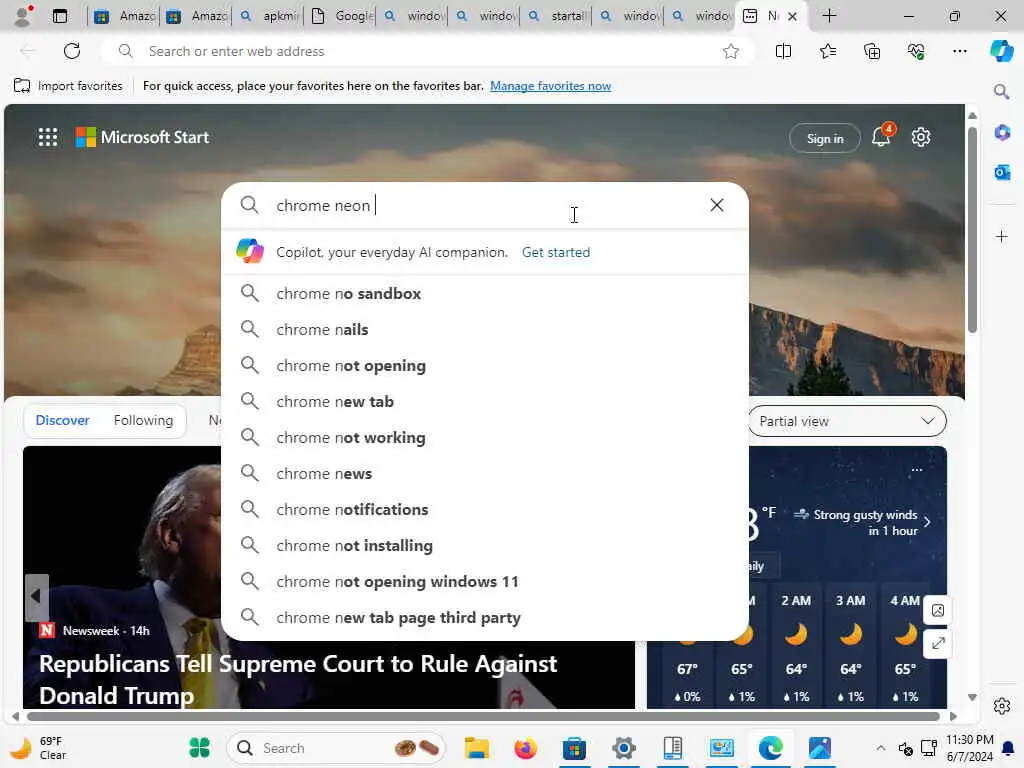This screenshot has height=768, width=1024.
Task: Open Outlook sidebar icon
Action: click(x=1002, y=172)
